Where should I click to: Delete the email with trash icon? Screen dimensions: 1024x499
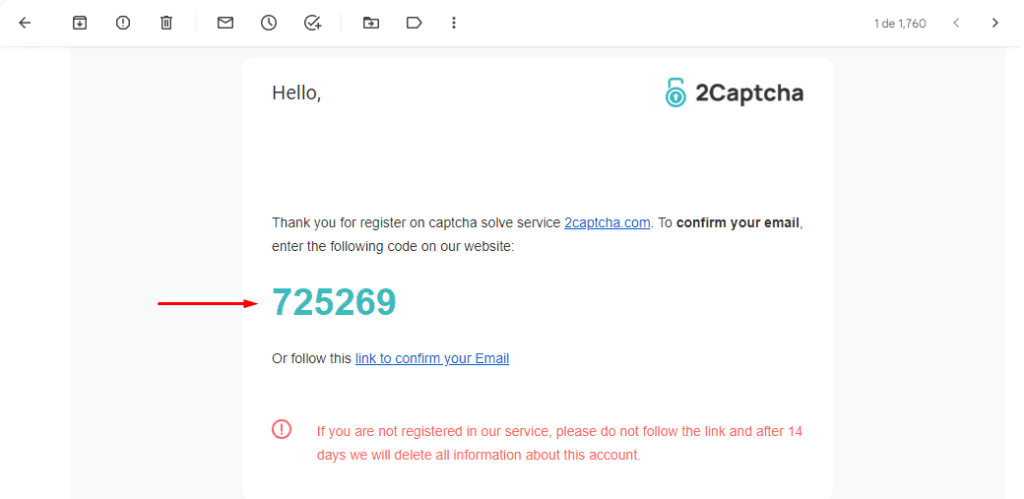[x=166, y=23]
